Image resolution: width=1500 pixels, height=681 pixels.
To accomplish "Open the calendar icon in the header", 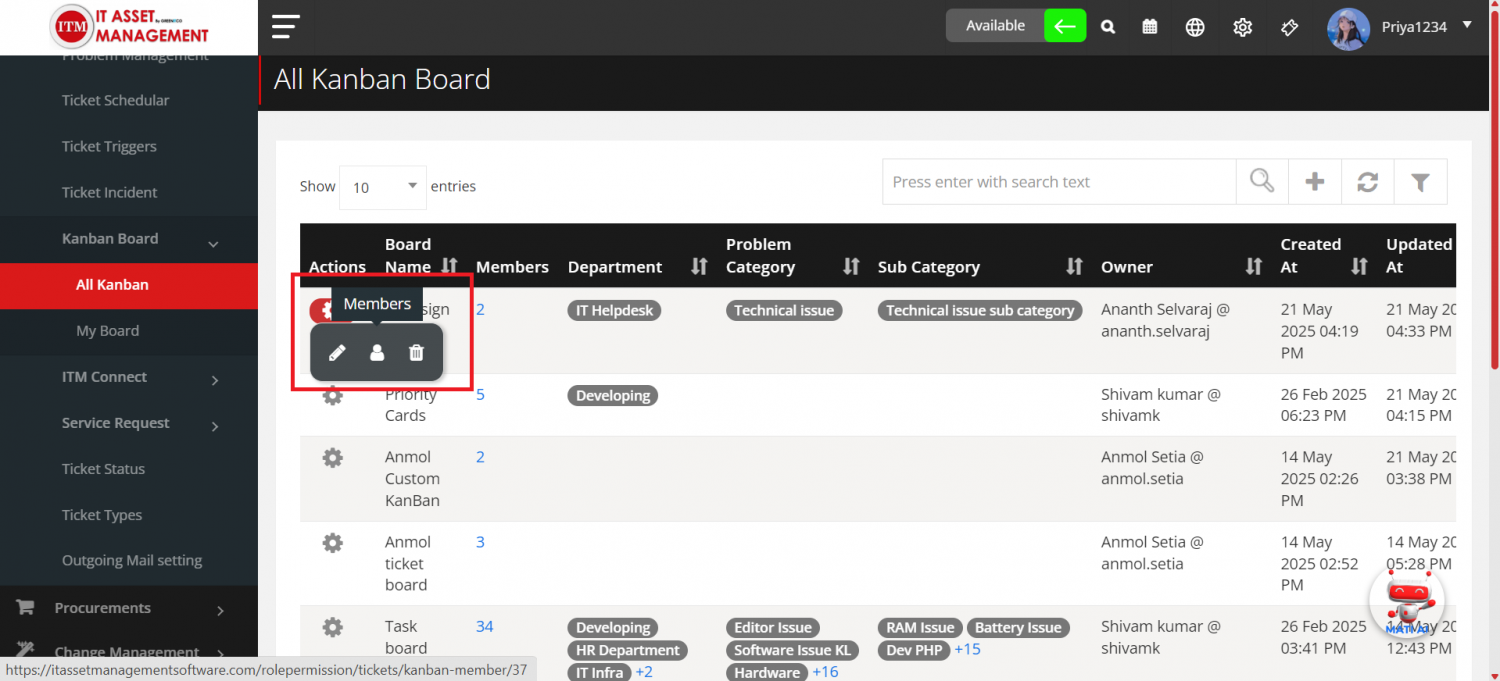I will tap(1149, 27).
